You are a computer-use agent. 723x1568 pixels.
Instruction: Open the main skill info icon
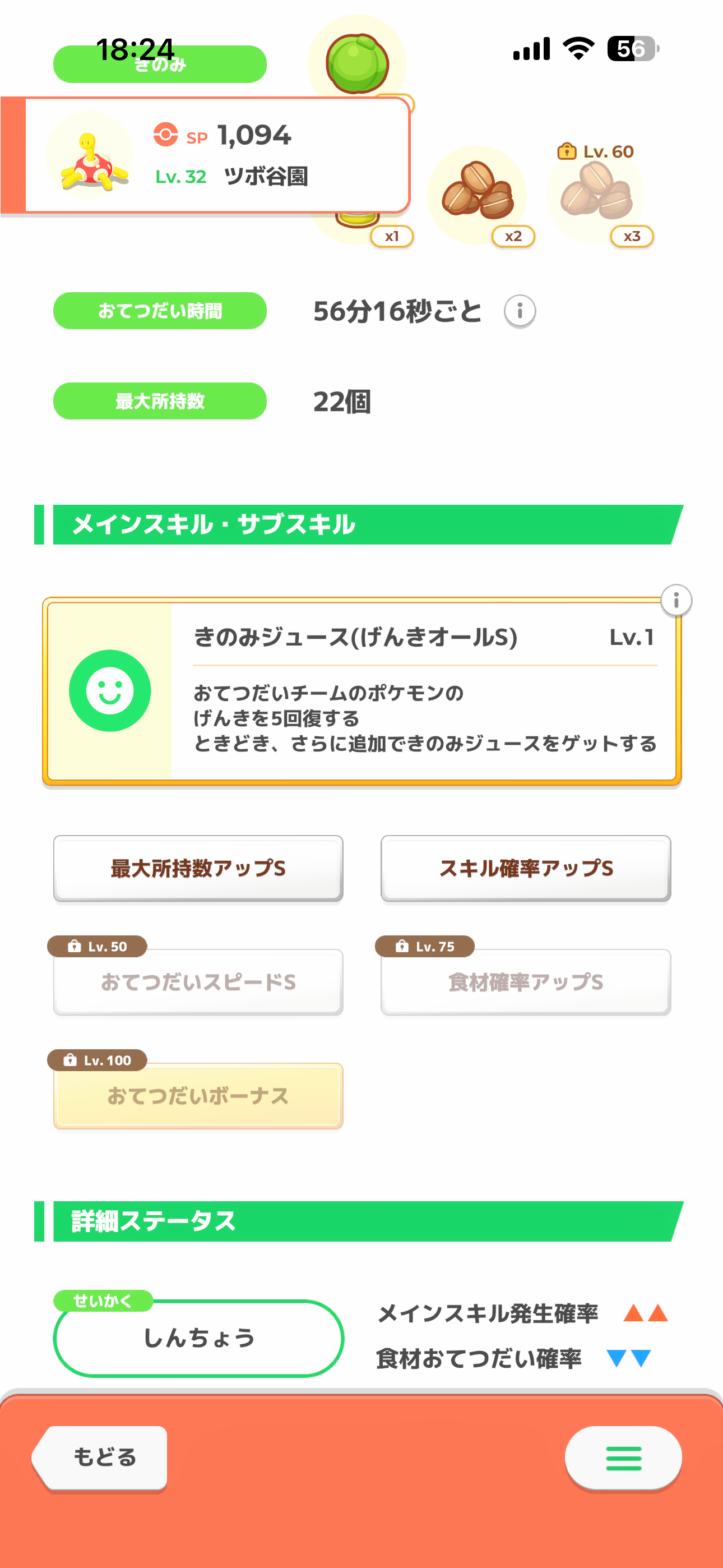point(675,601)
